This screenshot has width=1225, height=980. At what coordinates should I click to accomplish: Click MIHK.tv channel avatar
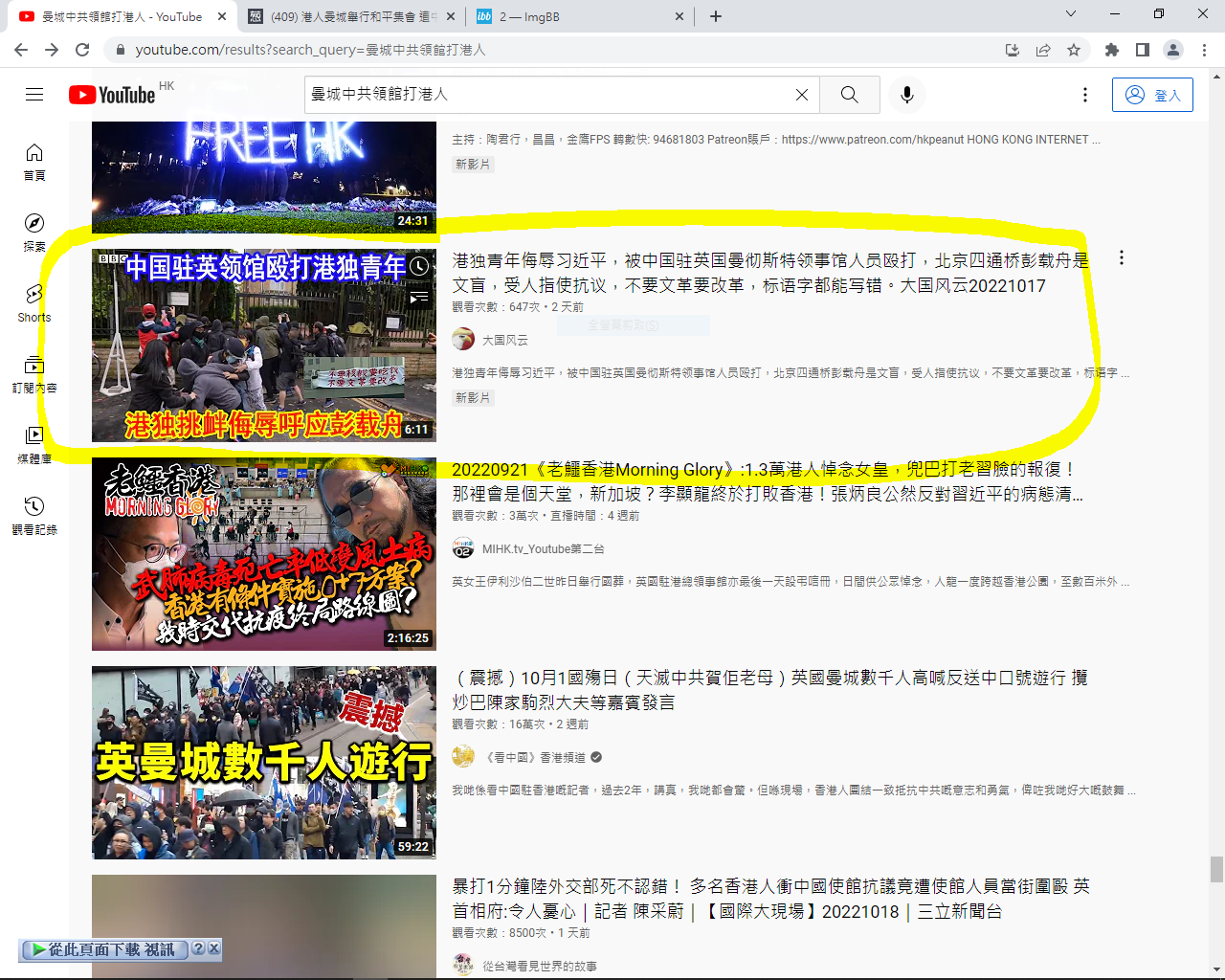click(x=463, y=548)
